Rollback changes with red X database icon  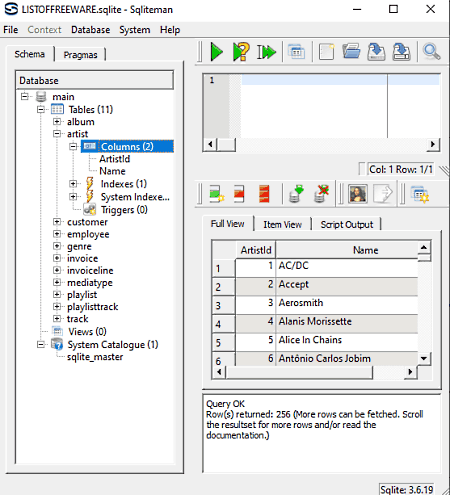[x=321, y=194]
